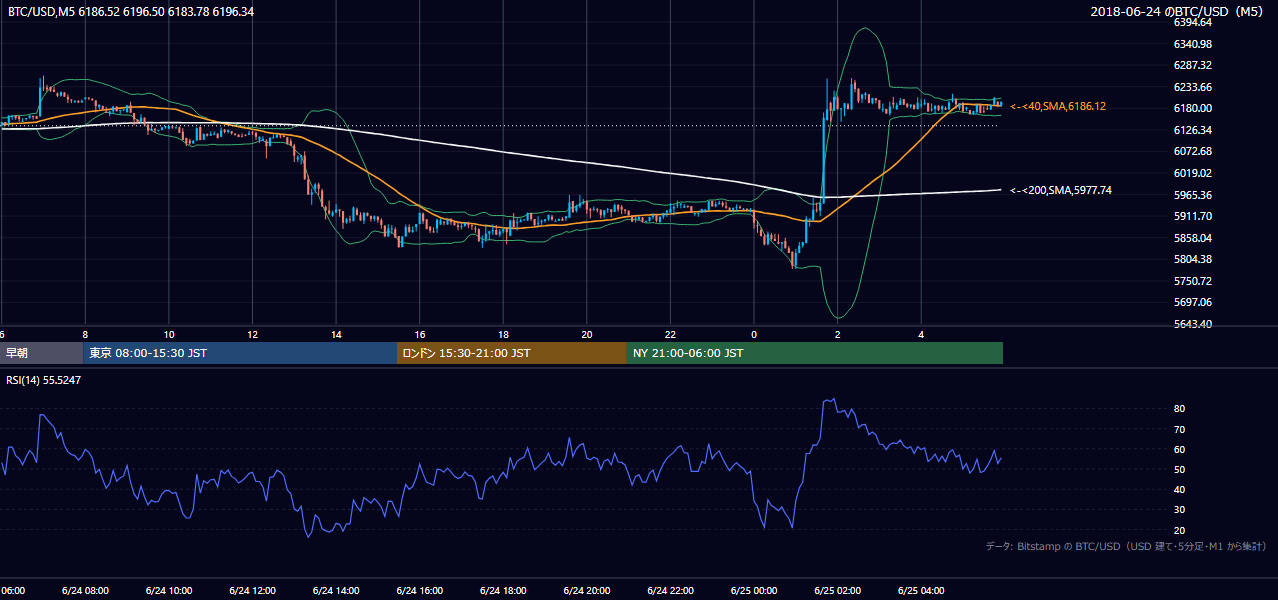Click the 6/24 08:00 time label

coord(85,591)
